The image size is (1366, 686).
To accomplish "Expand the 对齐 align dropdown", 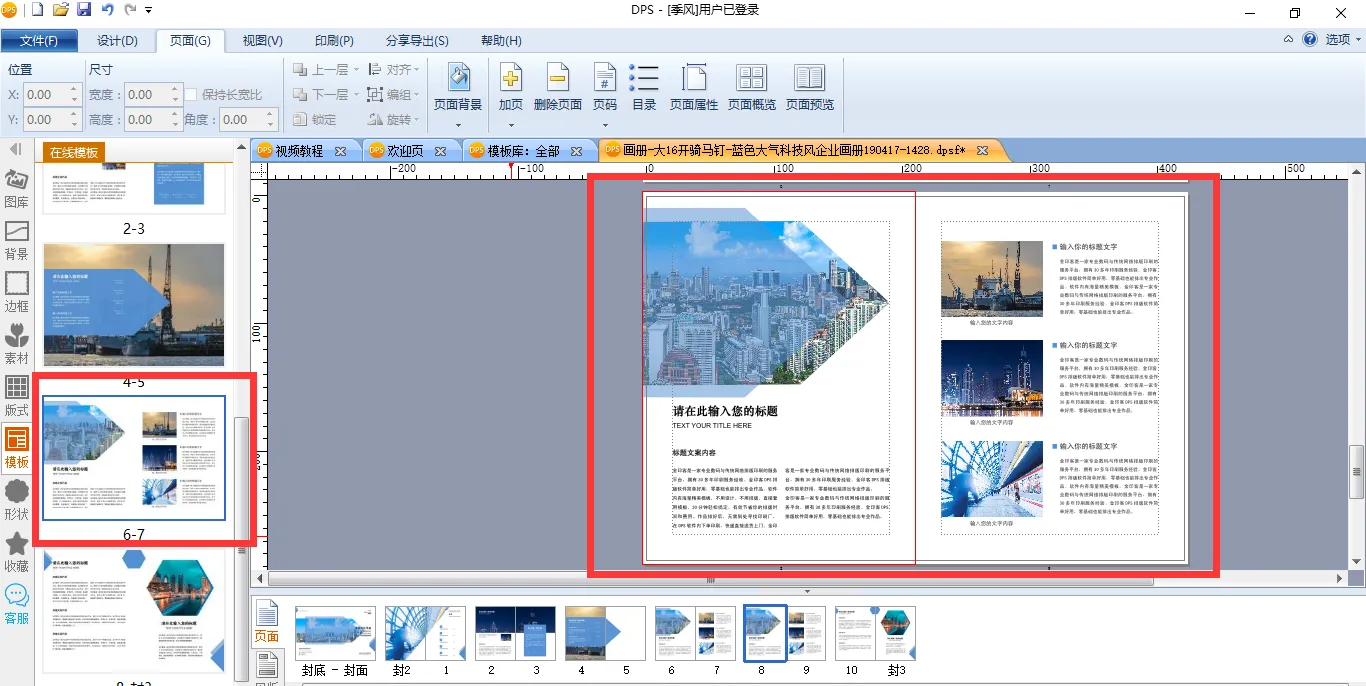I will click(416, 70).
